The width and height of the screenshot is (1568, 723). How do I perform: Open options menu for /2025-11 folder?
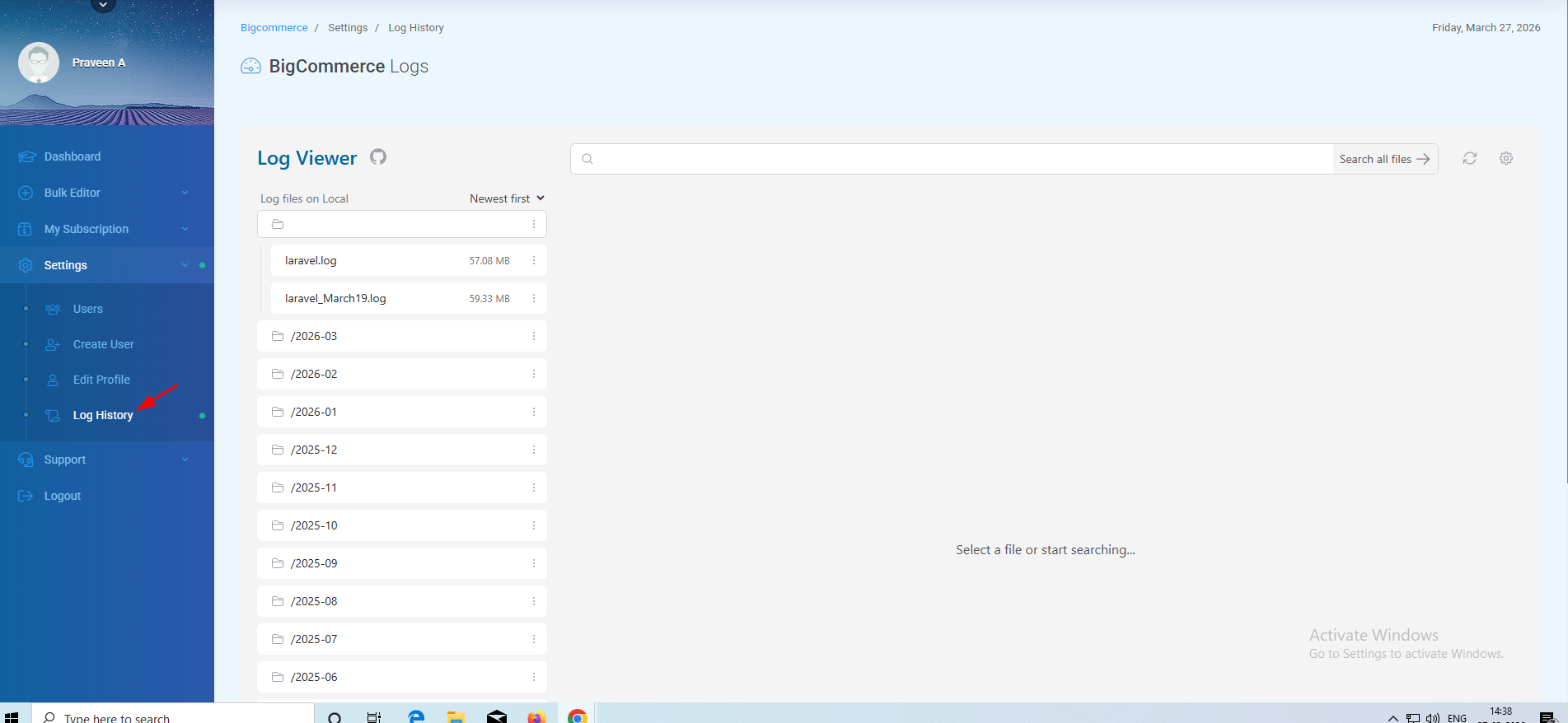click(534, 487)
